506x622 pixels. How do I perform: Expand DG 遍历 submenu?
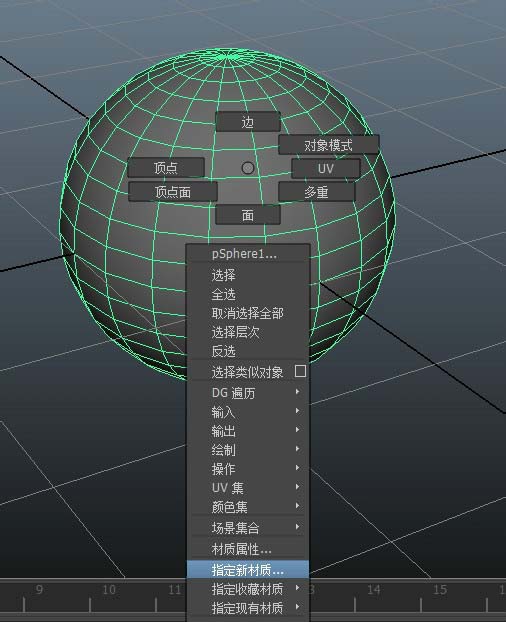(248, 393)
